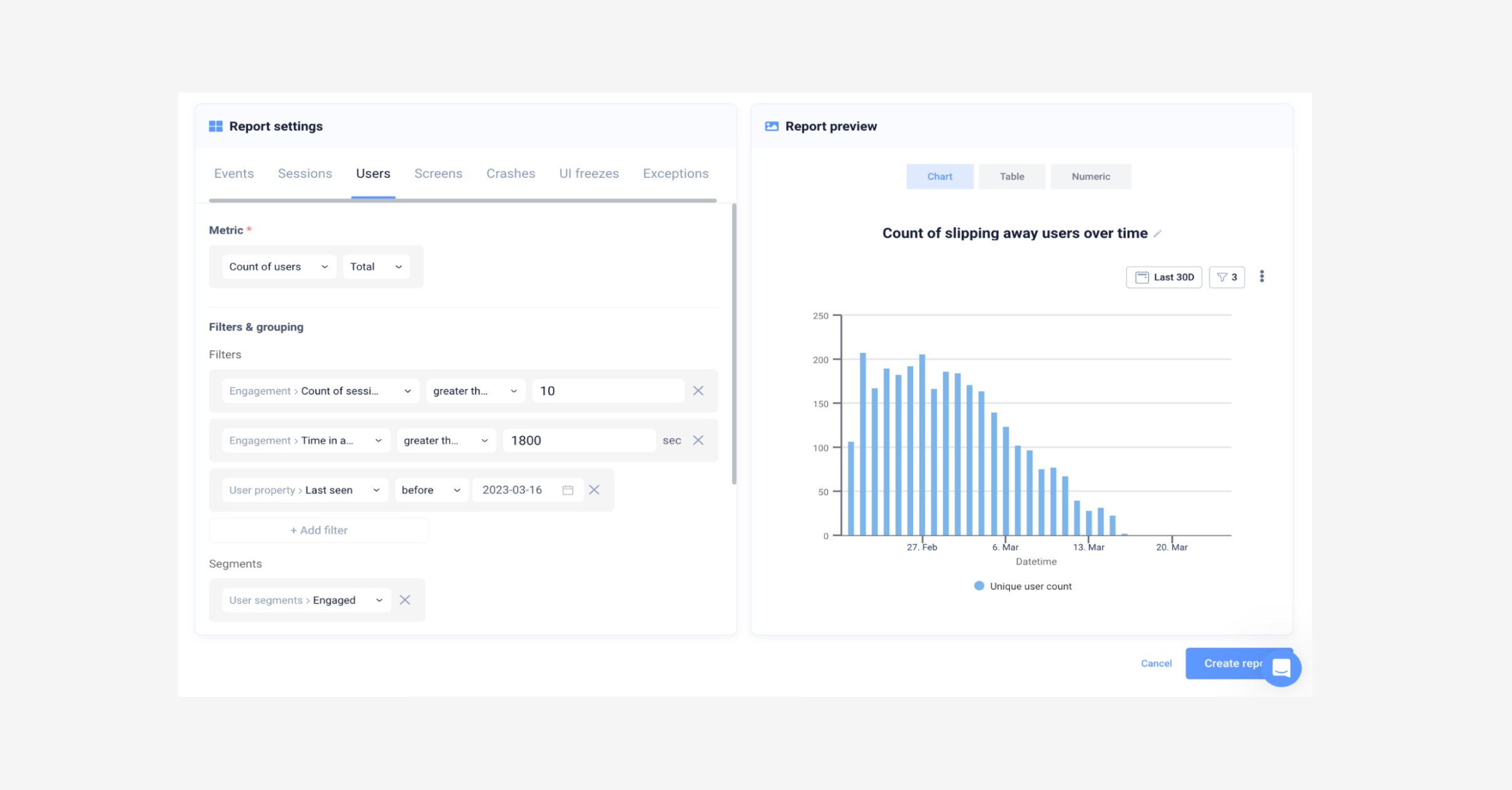
Task: Click the filter funnel icon showing 3
Action: point(1226,277)
